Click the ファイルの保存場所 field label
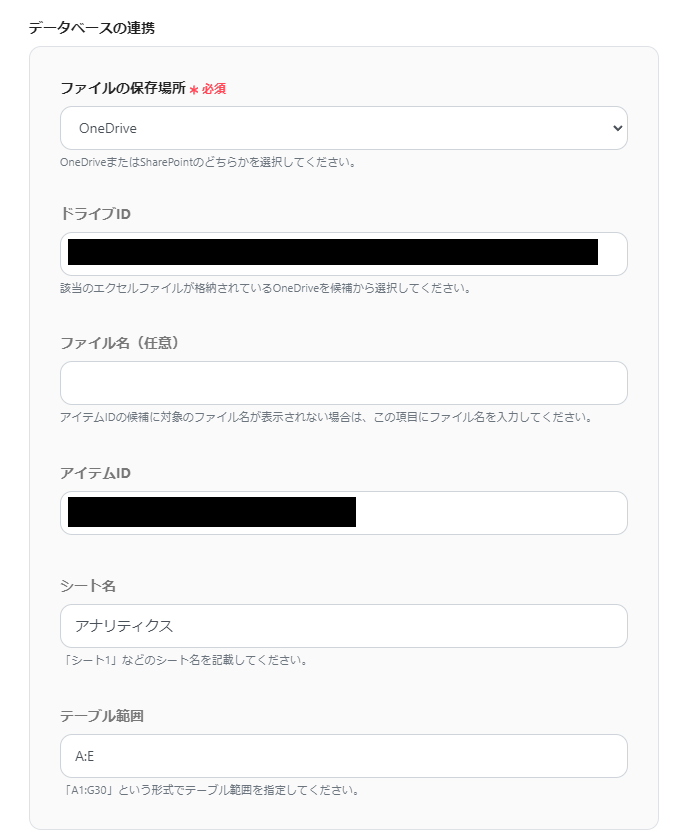Screen dimensions: 687x837 [122, 88]
